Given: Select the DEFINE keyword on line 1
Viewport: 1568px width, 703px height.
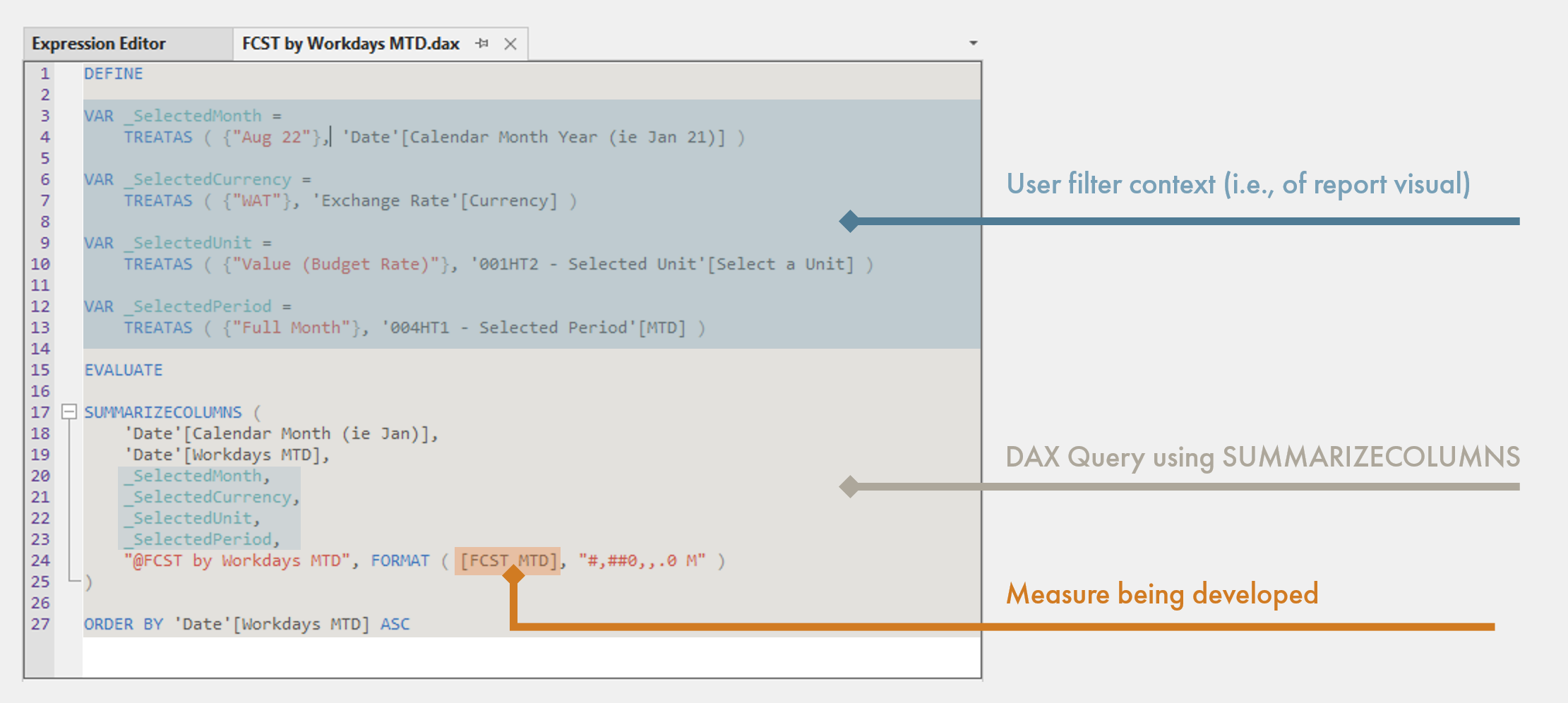Looking at the screenshot, I should pyautogui.click(x=113, y=73).
